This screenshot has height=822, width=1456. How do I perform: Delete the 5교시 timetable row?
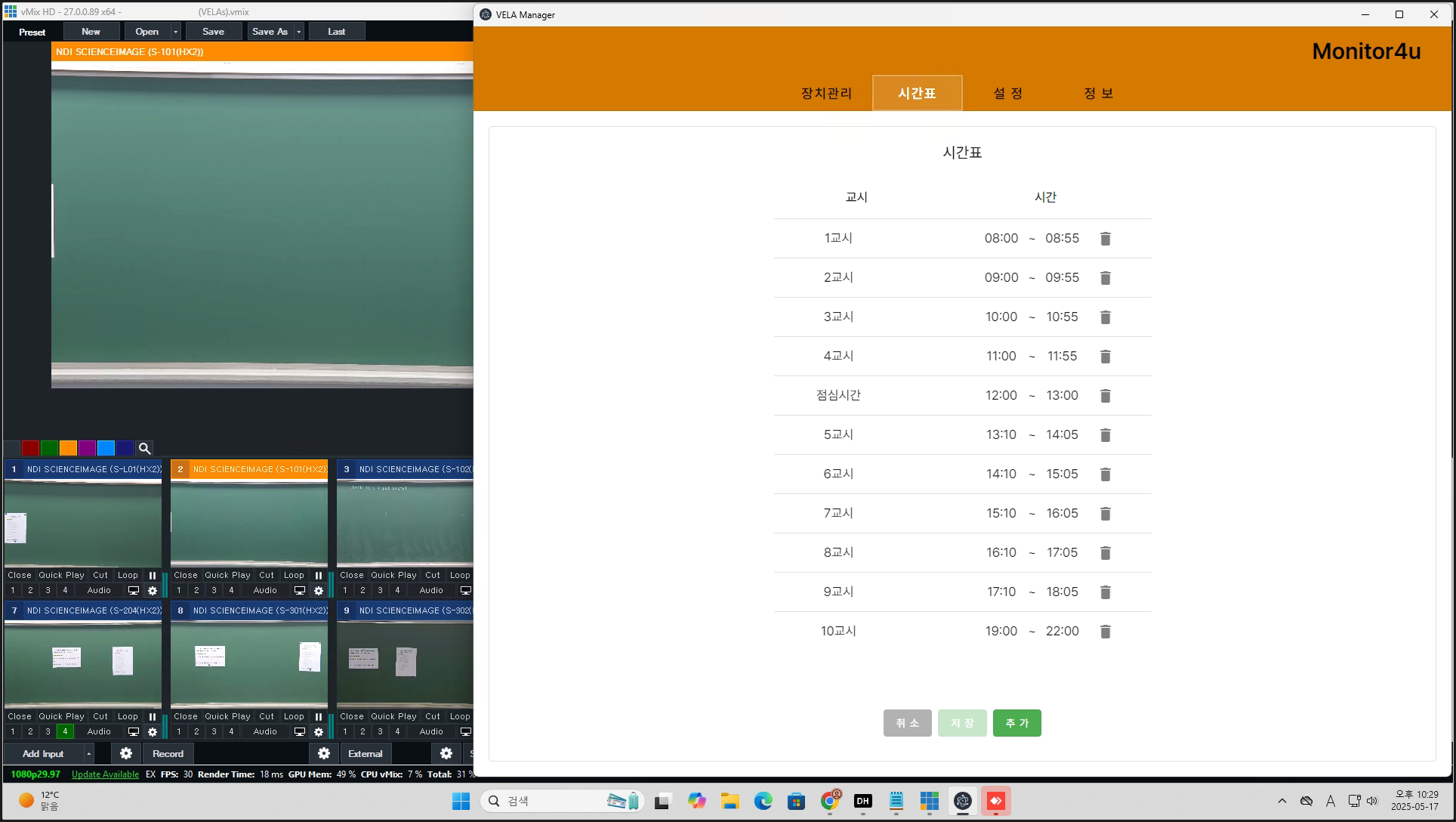click(x=1105, y=435)
